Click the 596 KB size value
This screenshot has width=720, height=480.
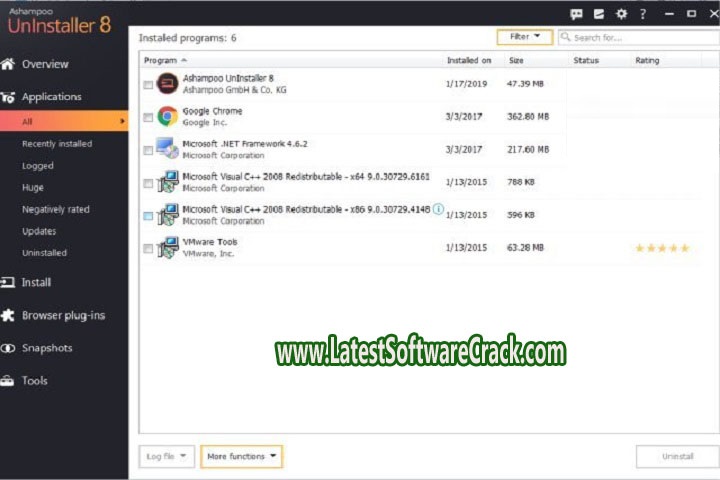[521, 215]
